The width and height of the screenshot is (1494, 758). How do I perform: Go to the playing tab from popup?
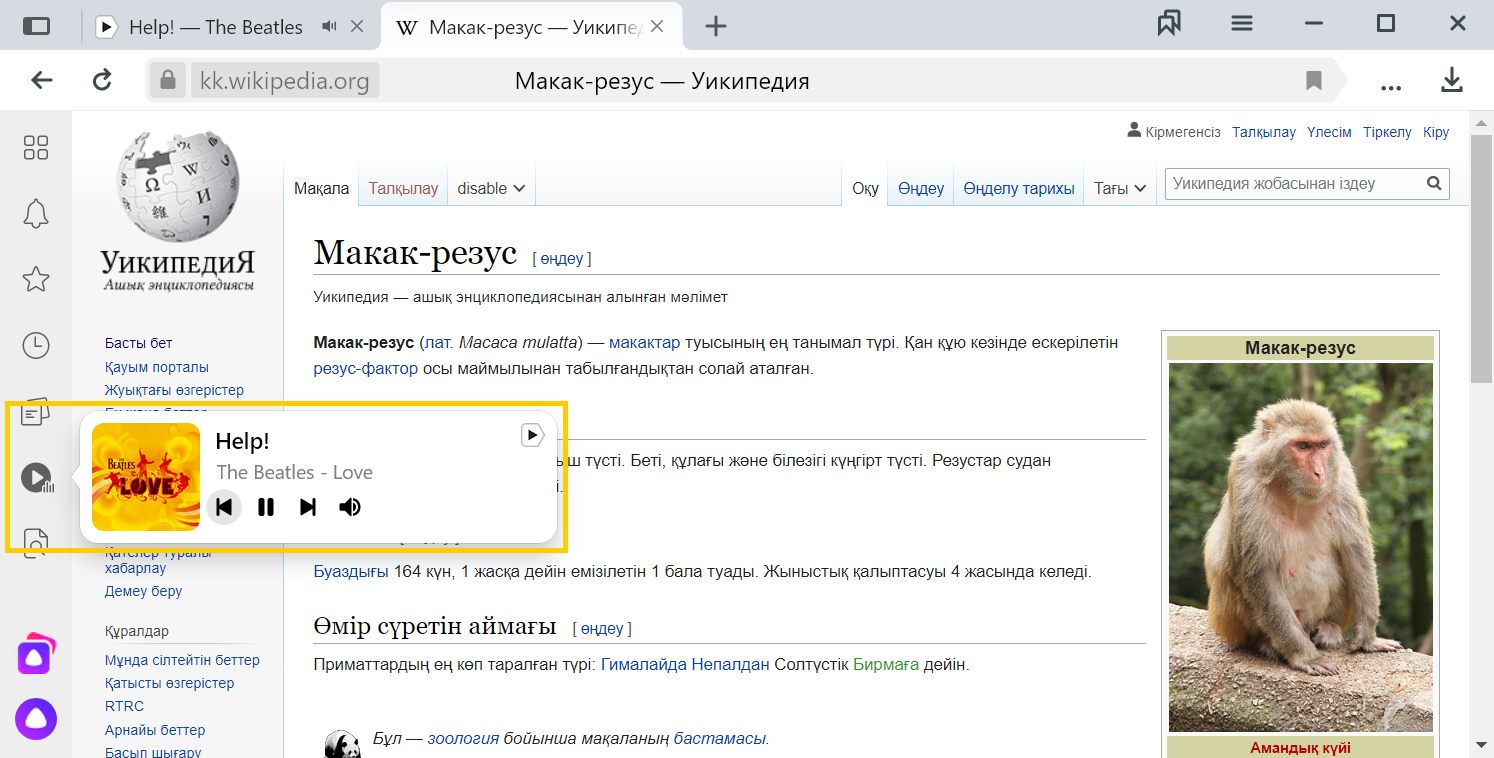[532, 435]
